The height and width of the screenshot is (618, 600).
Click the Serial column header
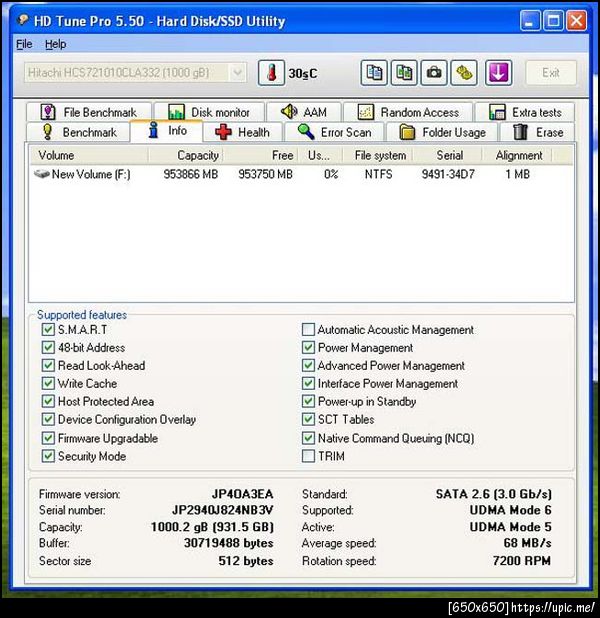click(x=447, y=155)
